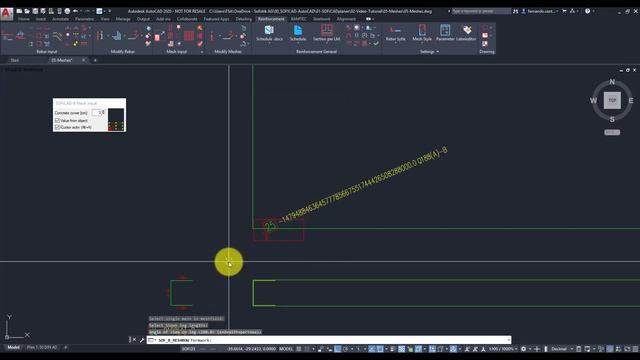640x360 pixels.
Task: Click the command line input field
Action: (x=329, y=340)
